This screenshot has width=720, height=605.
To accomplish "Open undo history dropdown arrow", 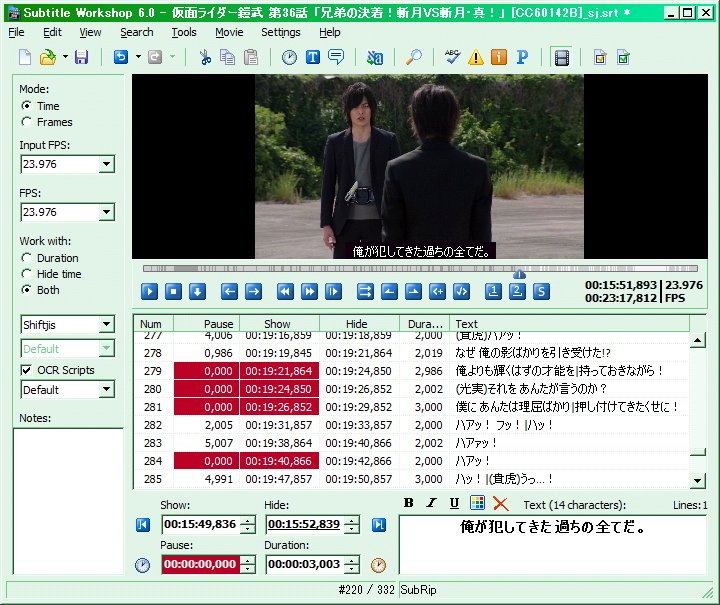I will click(x=138, y=57).
